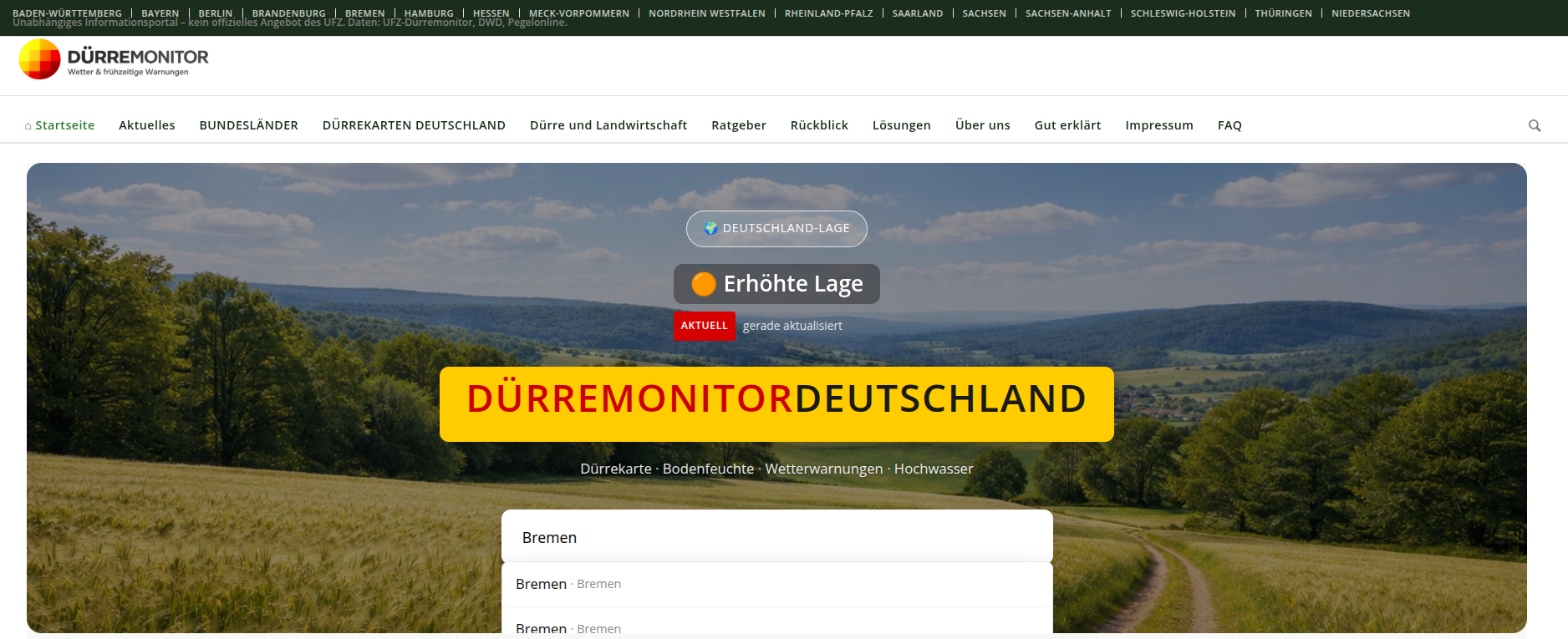Click the globe icon in DEUTSCHLAND-LAGE
The width and height of the screenshot is (1568, 639).
point(710,228)
